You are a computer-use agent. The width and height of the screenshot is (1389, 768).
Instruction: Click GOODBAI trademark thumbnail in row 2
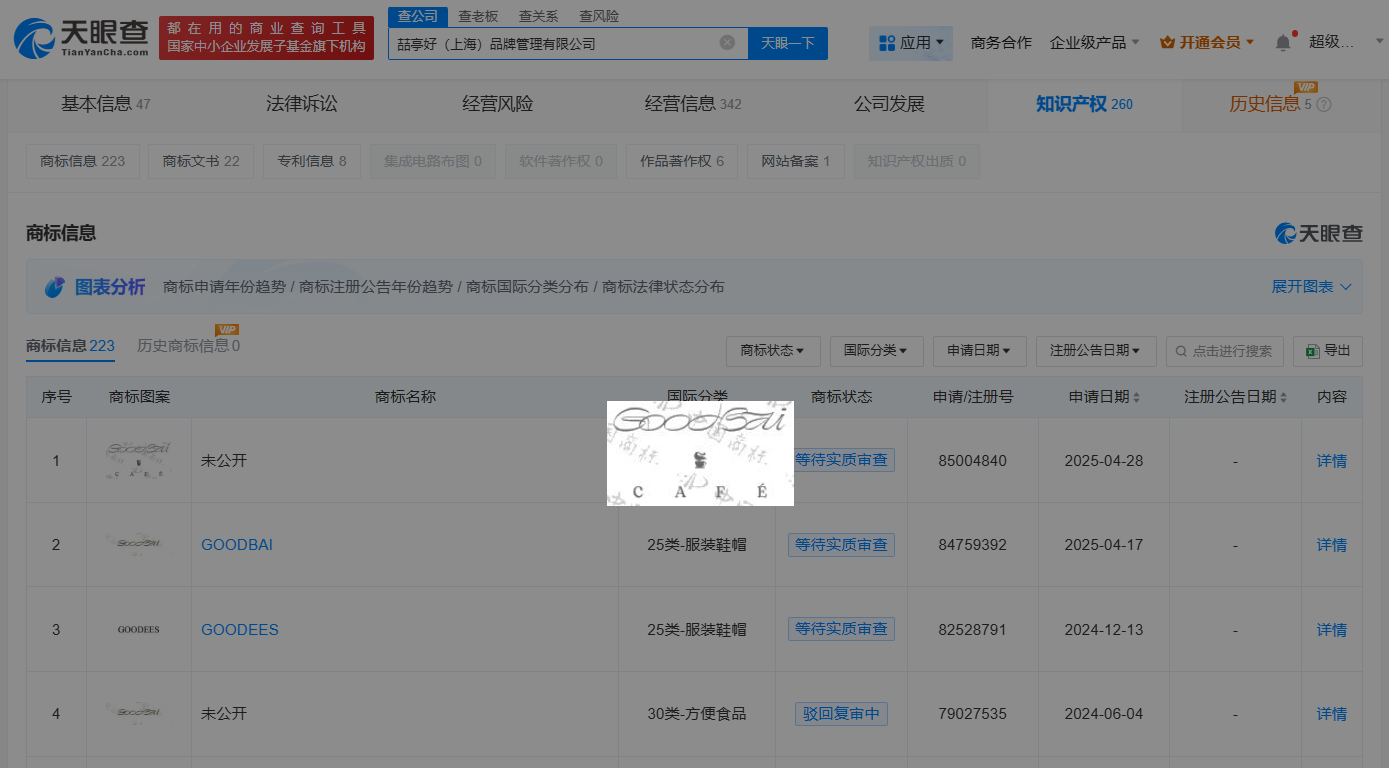(x=139, y=544)
